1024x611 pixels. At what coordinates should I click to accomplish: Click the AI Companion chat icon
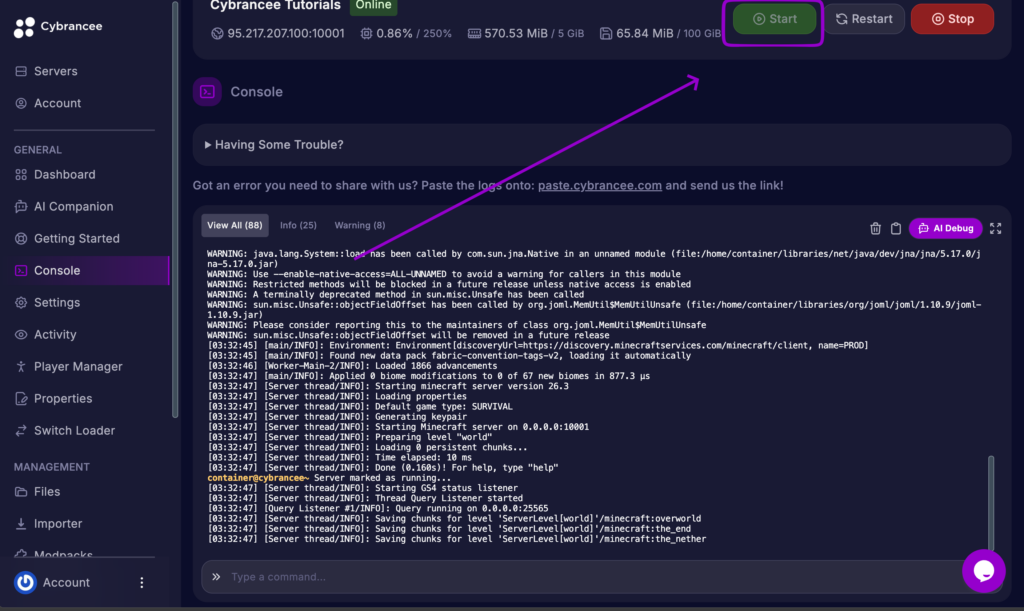(21, 206)
